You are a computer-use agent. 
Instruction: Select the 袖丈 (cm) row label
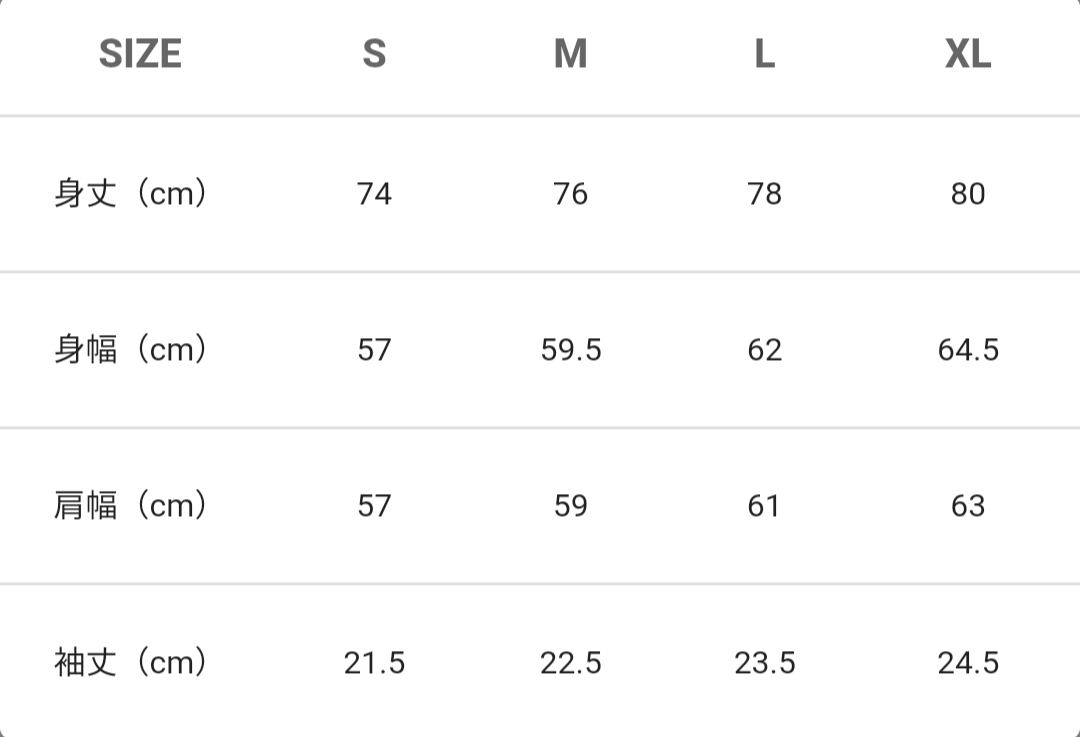pos(130,662)
